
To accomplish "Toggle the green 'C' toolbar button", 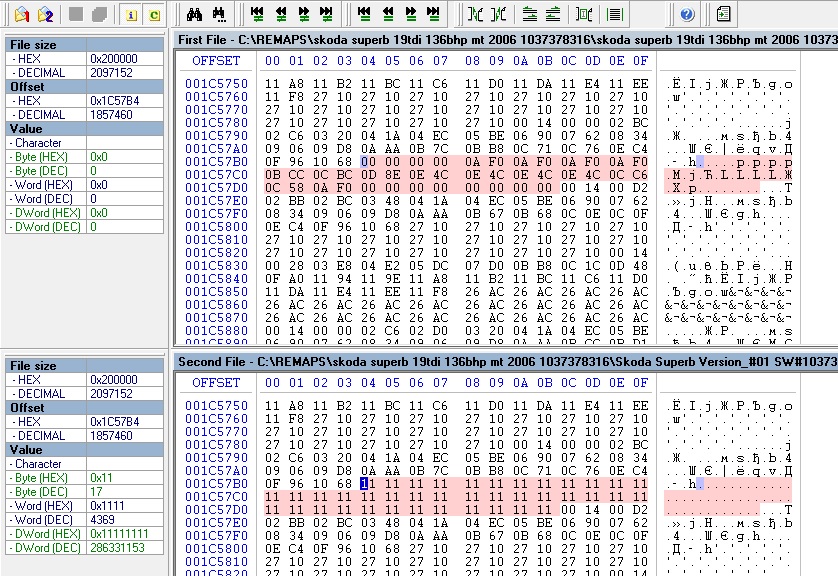I will 154,15.
